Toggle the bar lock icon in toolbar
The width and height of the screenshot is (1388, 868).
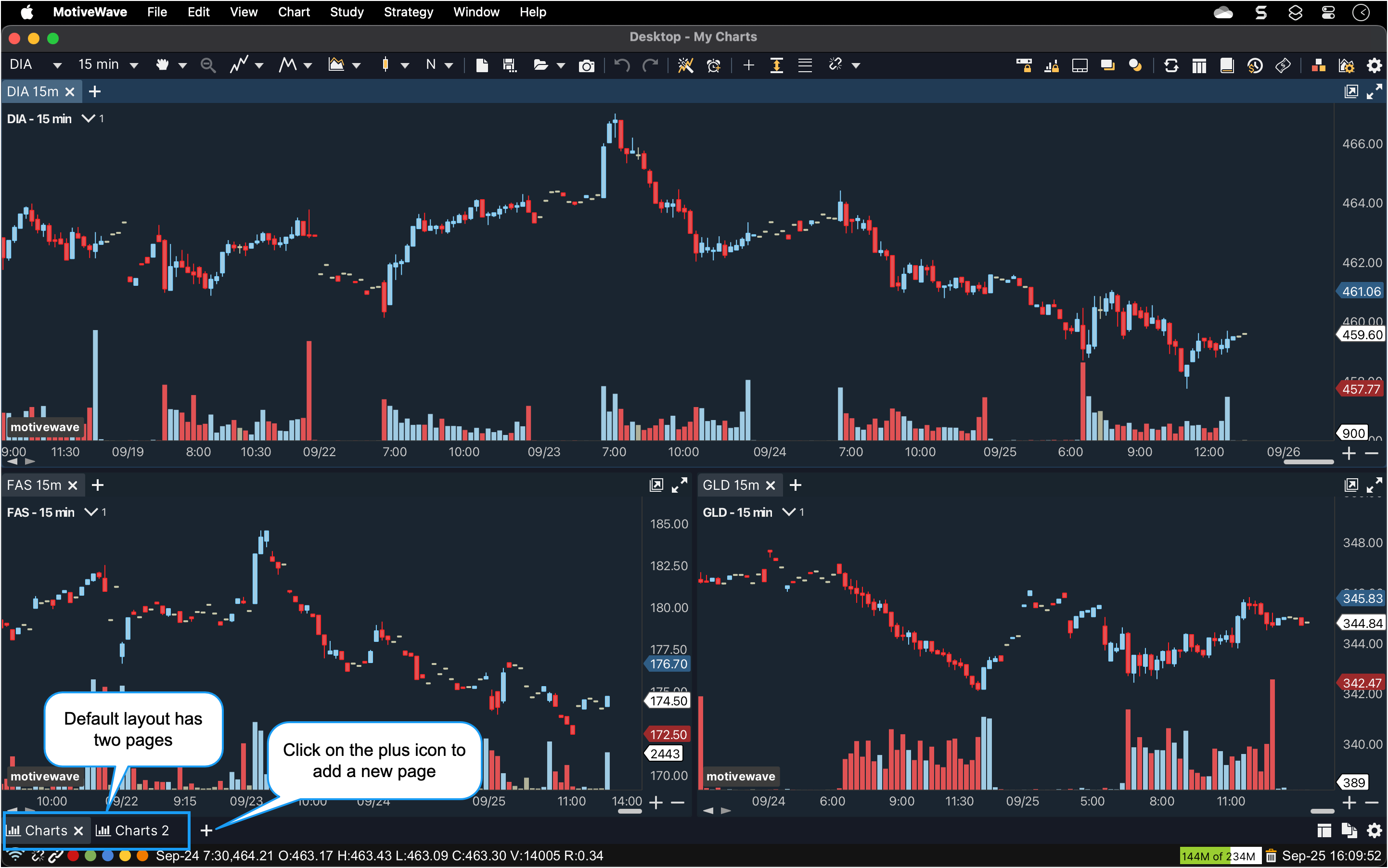pyautogui.click(x=1052, y=65)
